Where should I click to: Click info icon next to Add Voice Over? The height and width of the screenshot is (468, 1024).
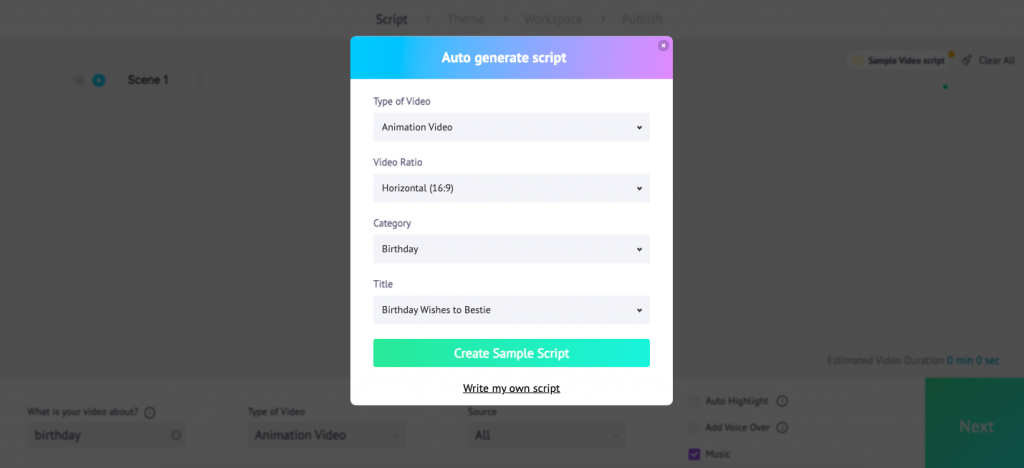782,428
